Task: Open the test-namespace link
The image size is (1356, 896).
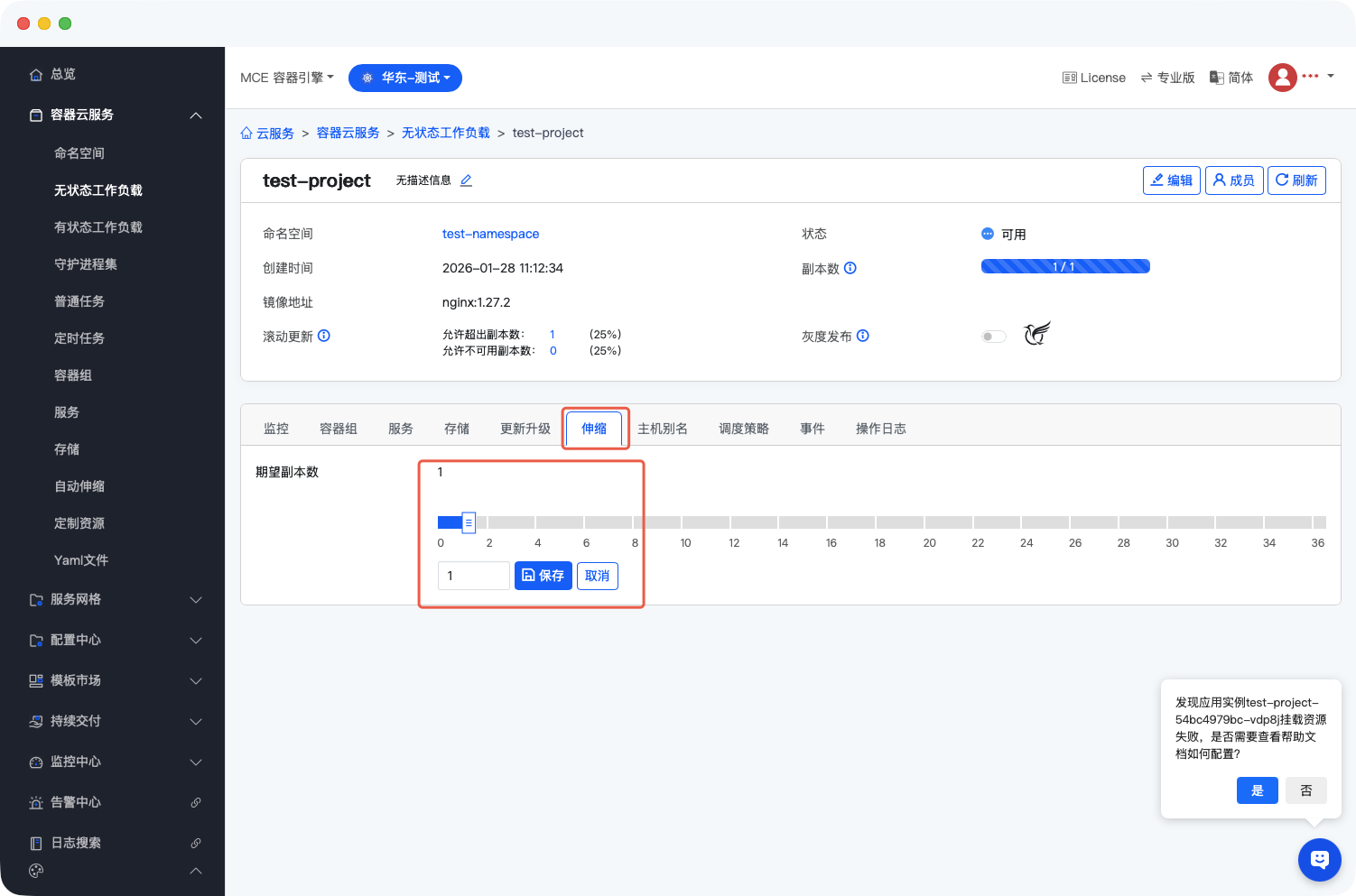Action: coord(490,234)
